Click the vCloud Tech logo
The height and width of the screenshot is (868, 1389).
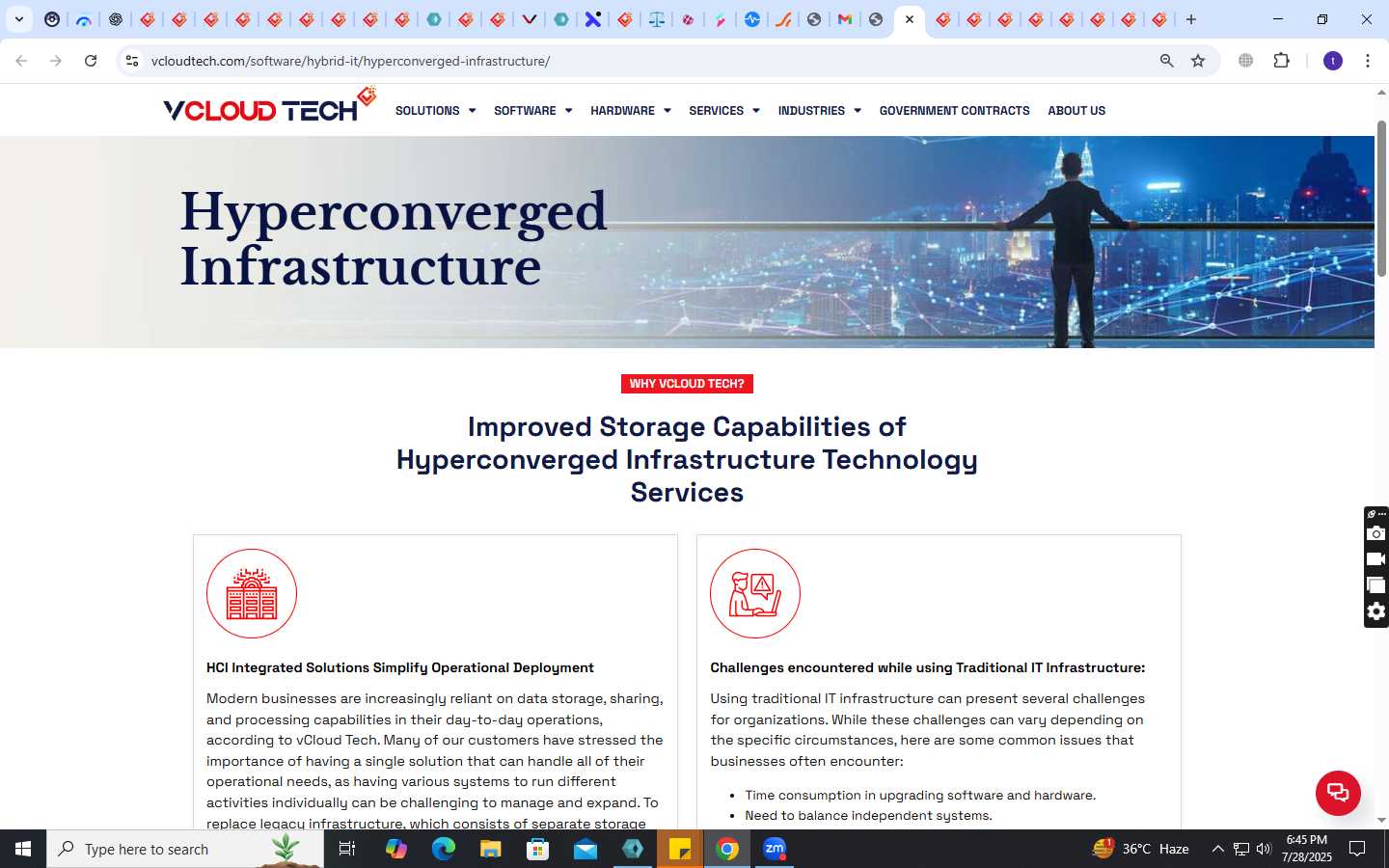click(270, 105)
